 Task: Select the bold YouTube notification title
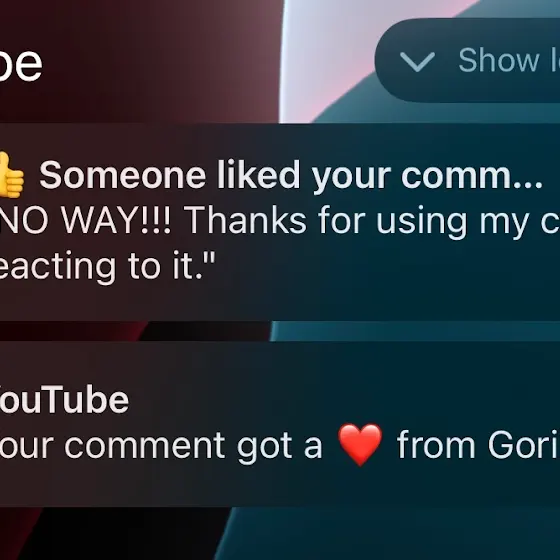point(64,400)
